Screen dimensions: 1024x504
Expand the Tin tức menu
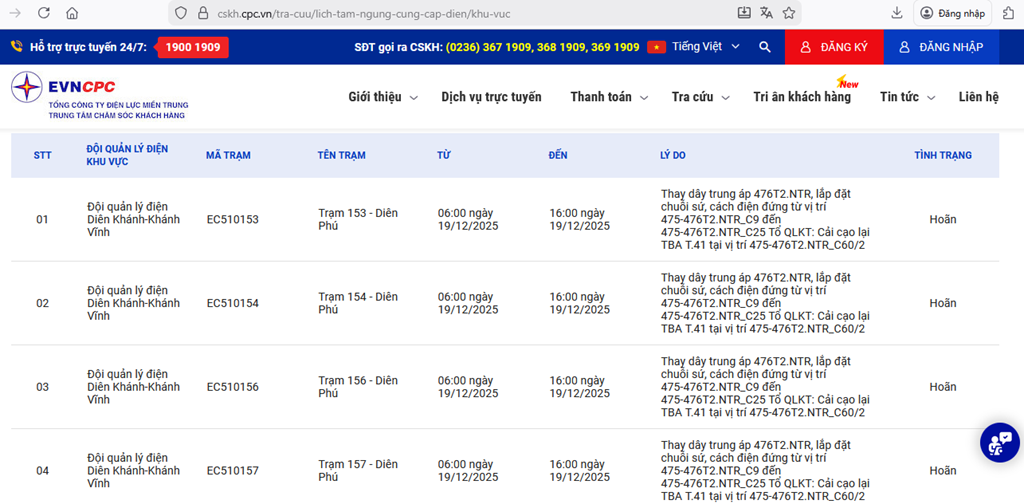[906, 97]
